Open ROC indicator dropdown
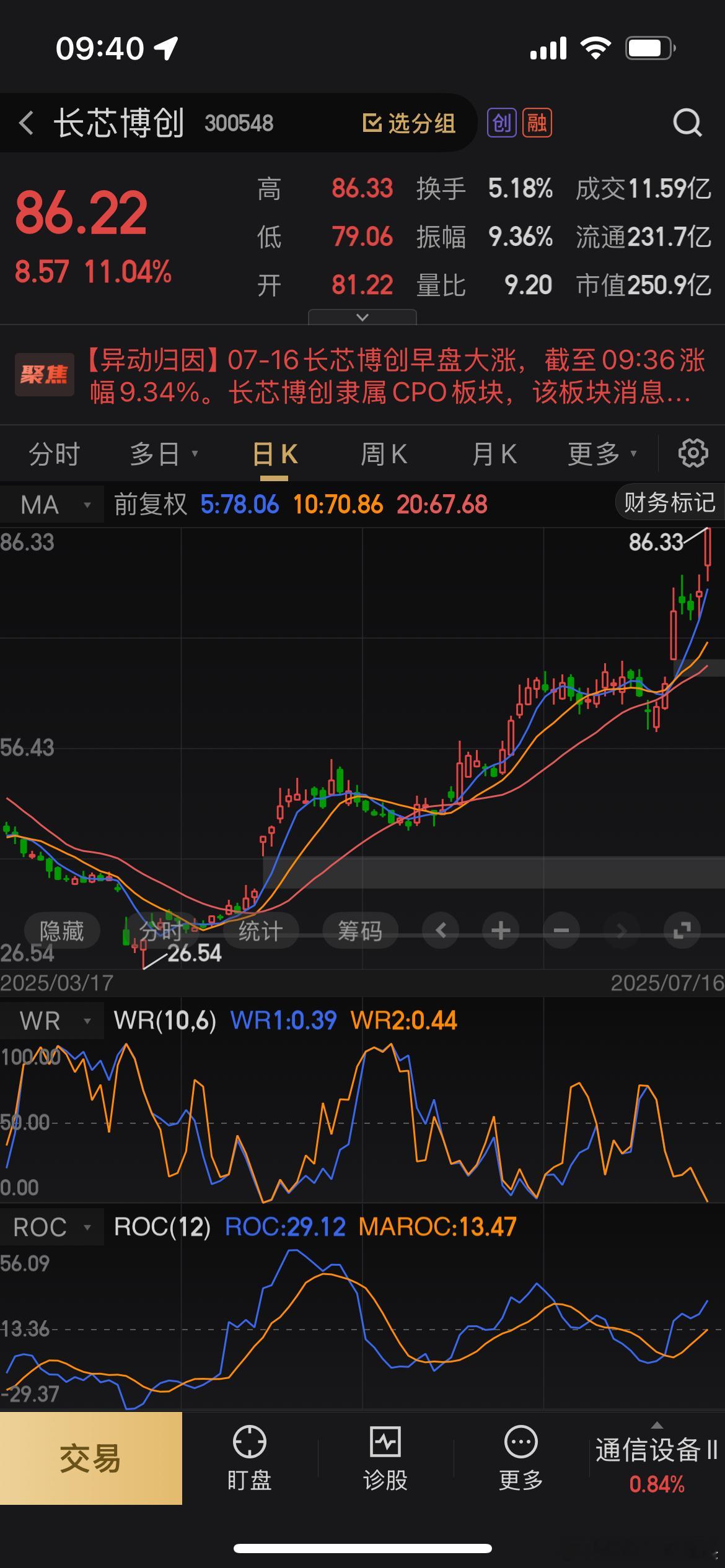Image resolution: width=725 pixels, height=1568 pixels. (52, 1227)
